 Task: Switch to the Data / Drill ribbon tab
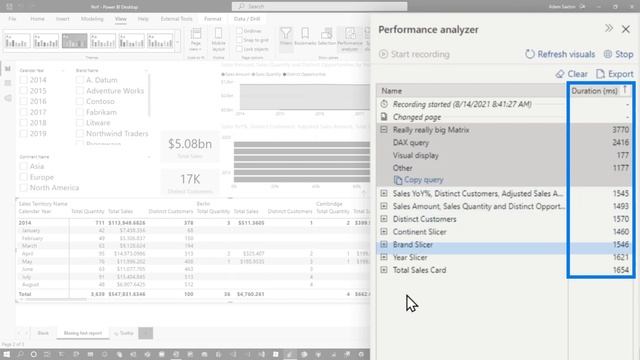point(247,19)
